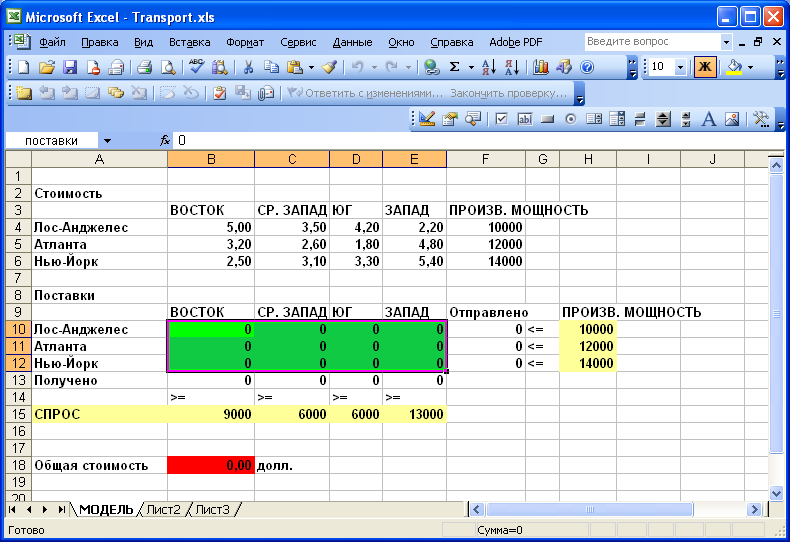This screenshot has width=790, height=542.
Task: Expand the Paste options dropdown arrow
Action: (311, 67)
